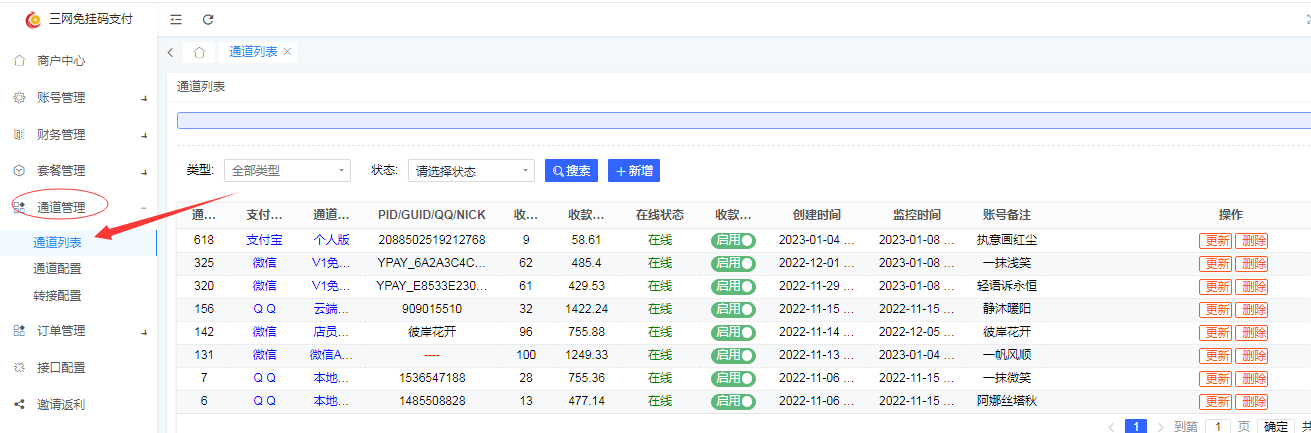Click the 监控时间 column header
Image resolution: width=1311 pixels, height=433 pixels.
point(916,215)
